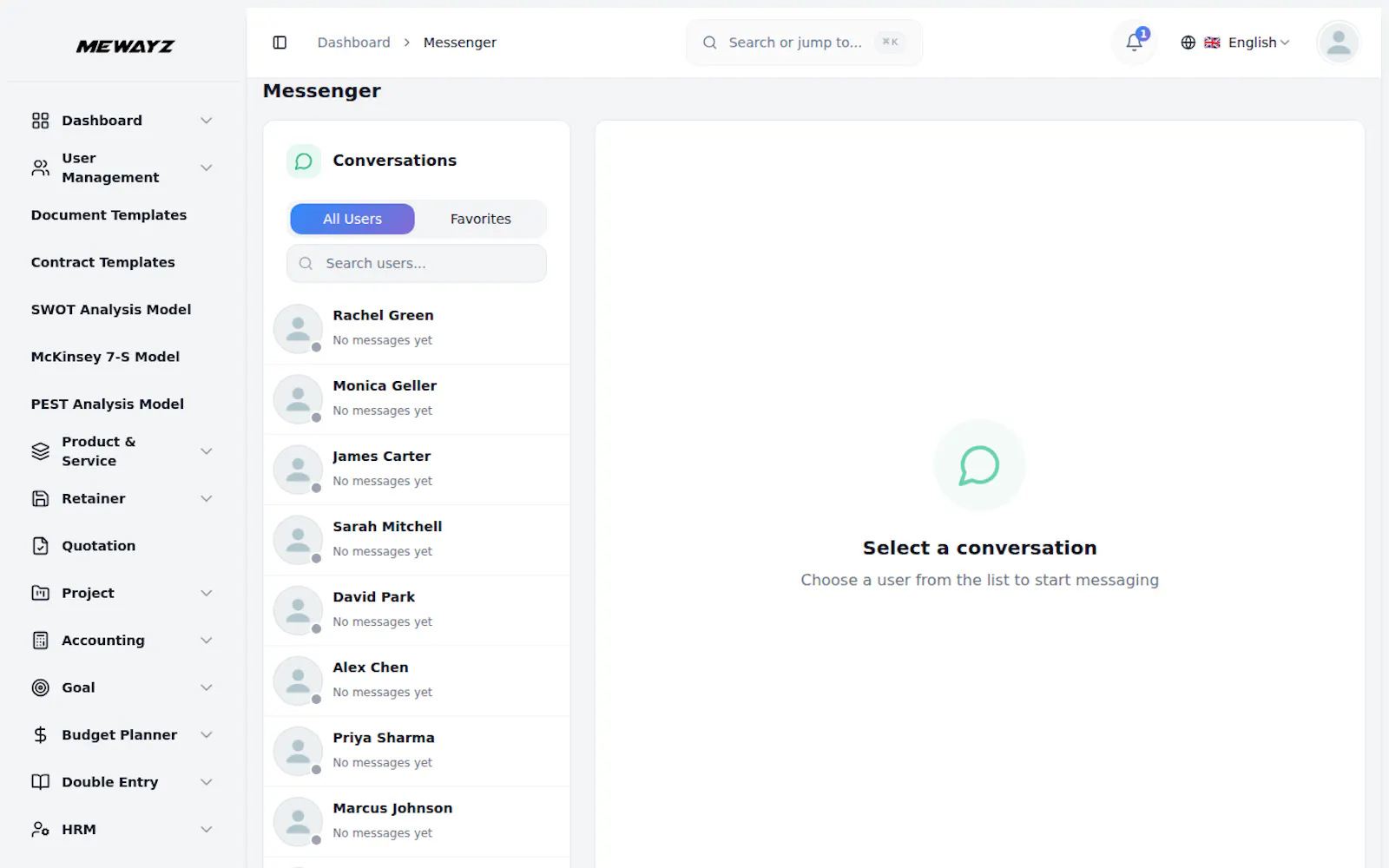The height and width of the screenshot is (868, 1389).
Task: Open the English language dropdown
Action: 1236,43
